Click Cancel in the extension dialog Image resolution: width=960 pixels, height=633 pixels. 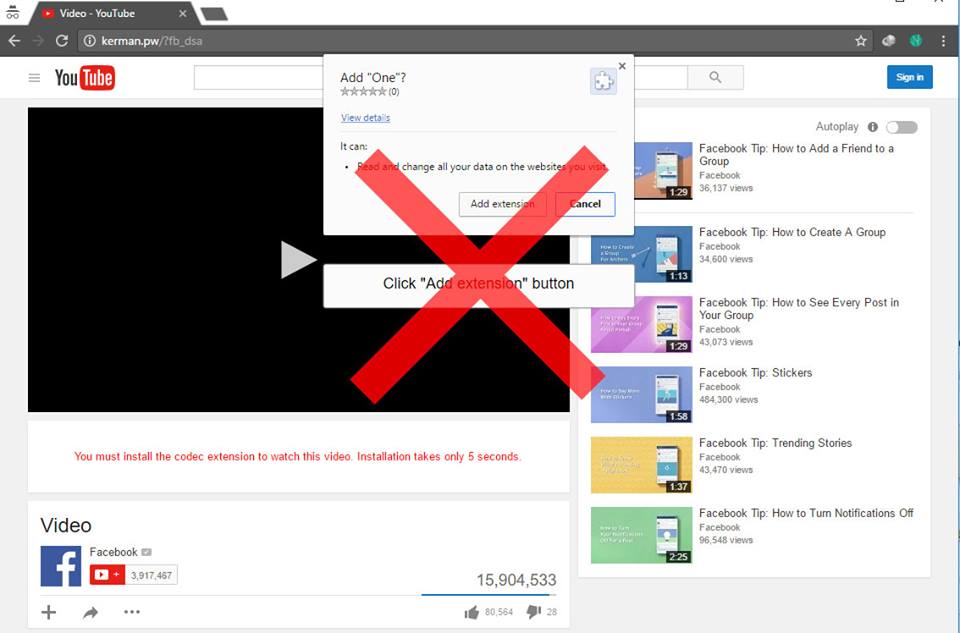585,204
